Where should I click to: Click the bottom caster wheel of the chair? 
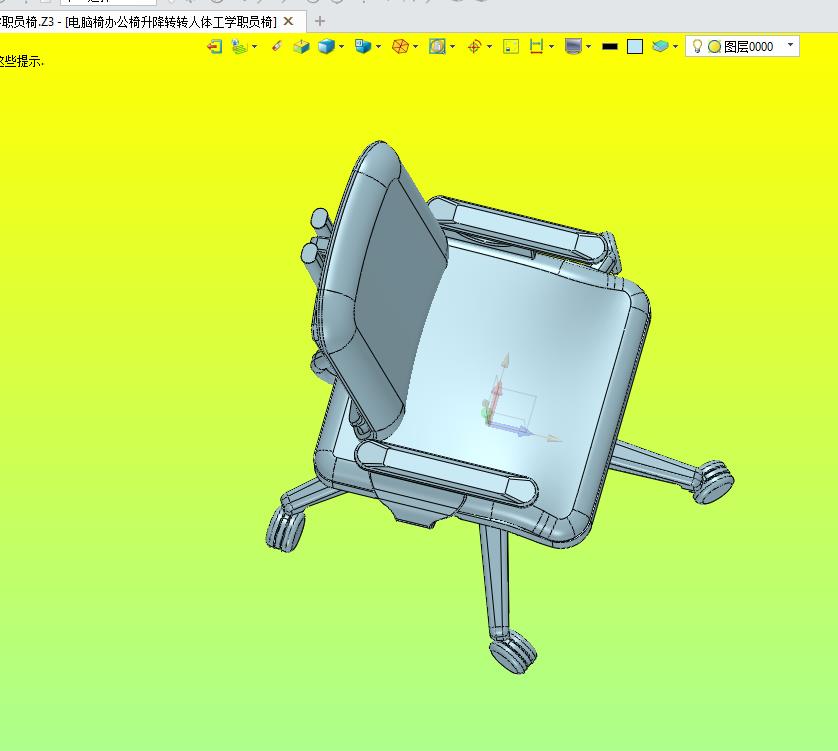point(513,652)
